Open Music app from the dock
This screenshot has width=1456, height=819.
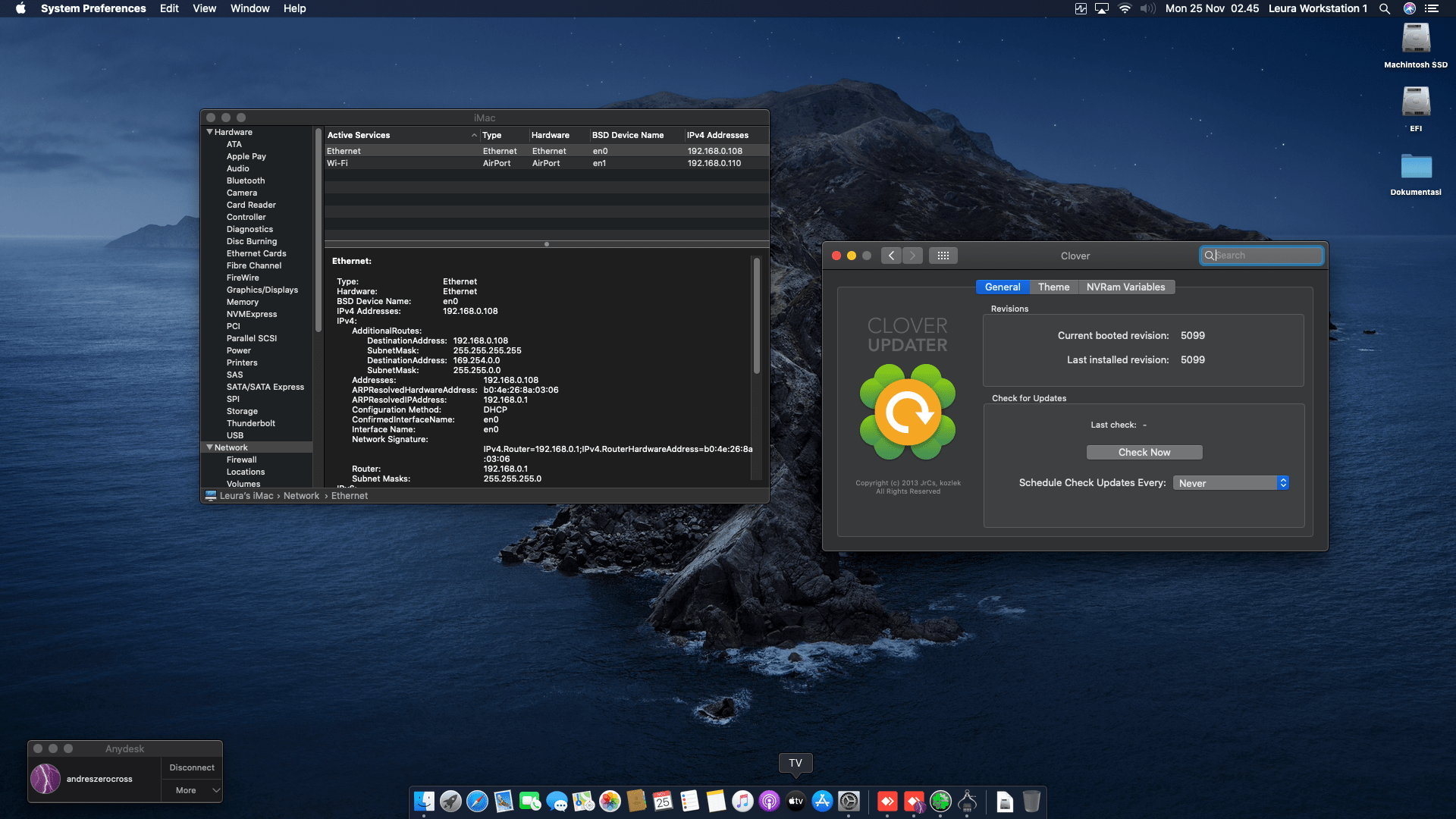click(742, 802)
